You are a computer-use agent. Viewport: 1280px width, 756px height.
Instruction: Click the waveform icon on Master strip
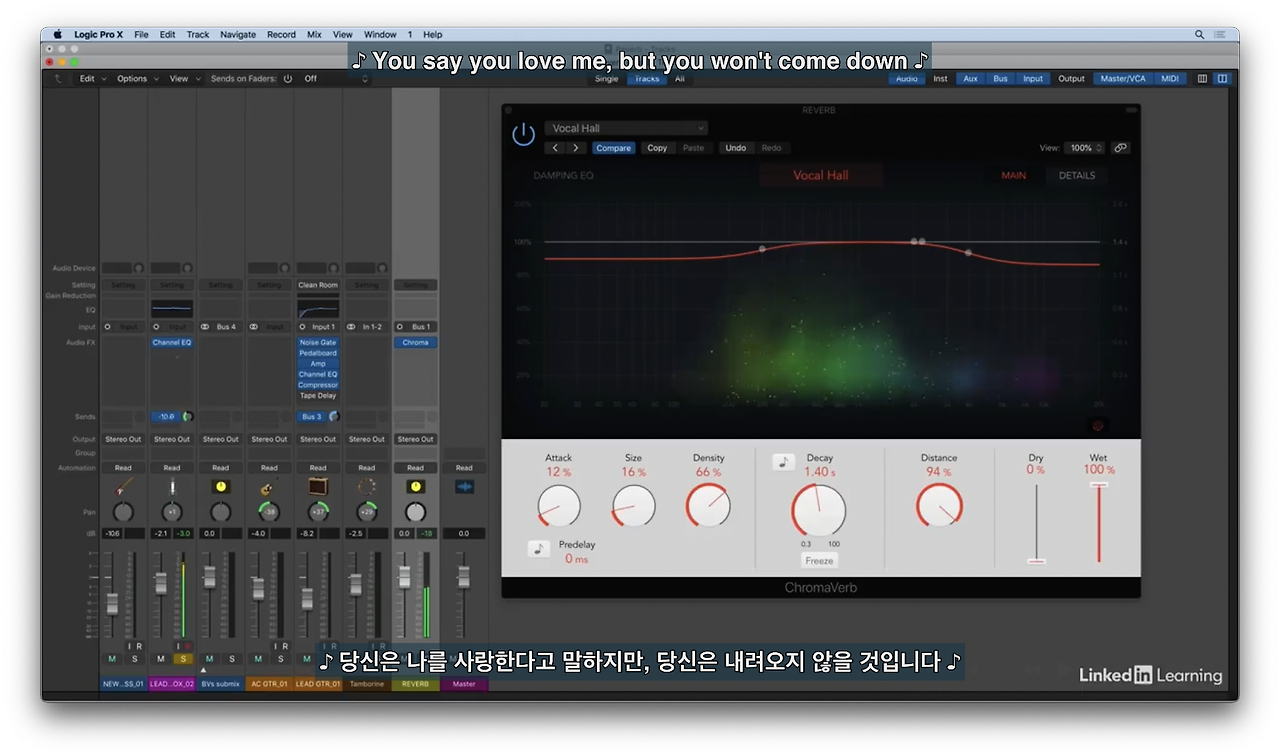point(464,487)
